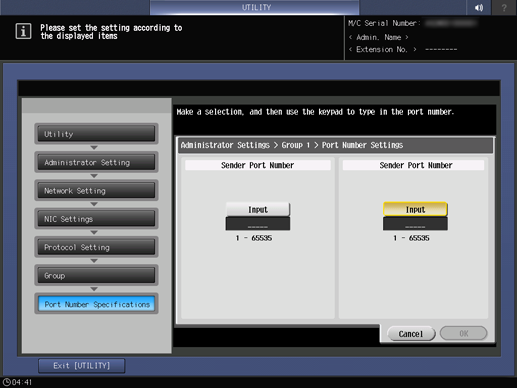The width and height of the screenshot is (517, 388).
Task: Click the left port number value field
Action: [x=258, y=224]
